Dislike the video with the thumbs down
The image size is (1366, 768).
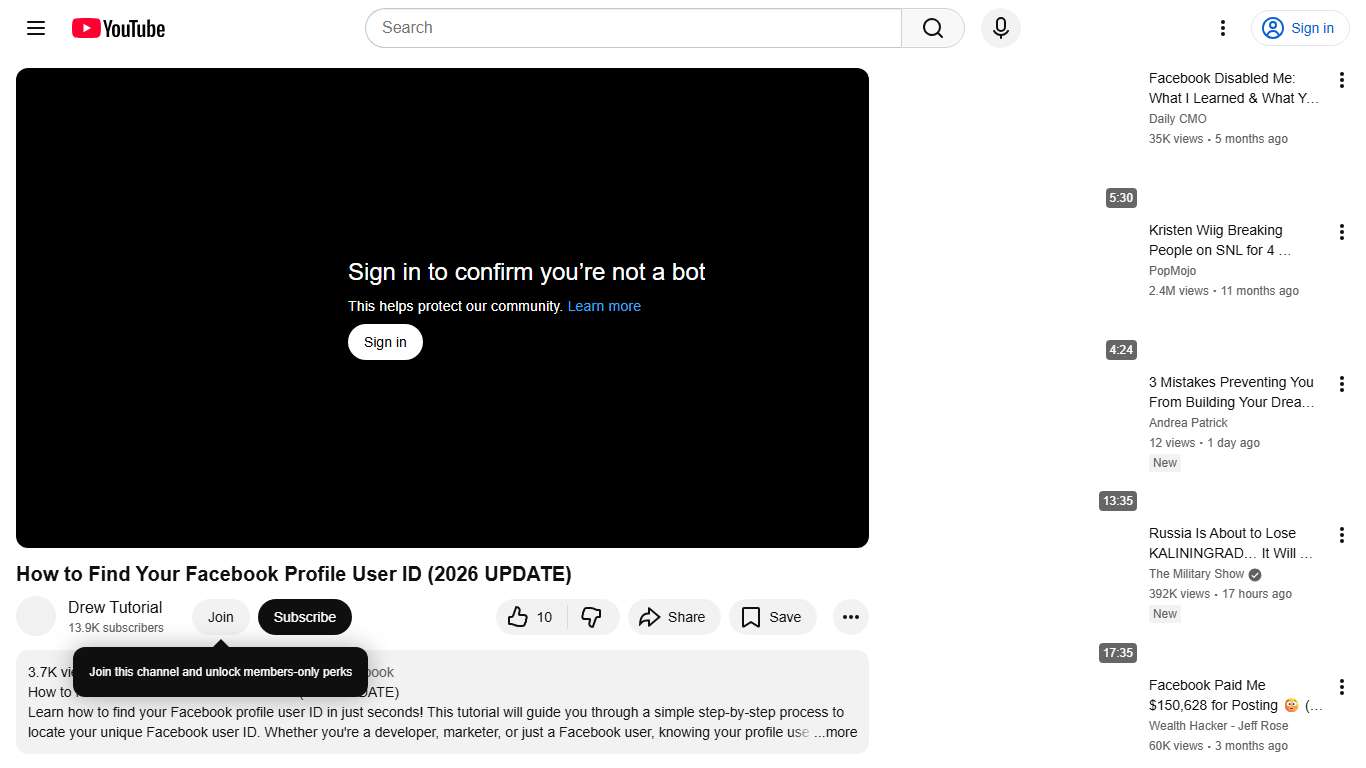594,617
